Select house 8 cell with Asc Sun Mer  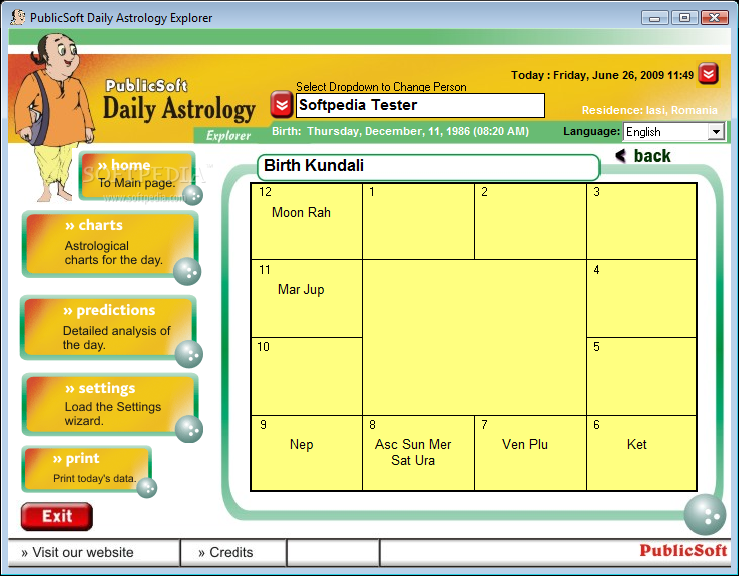coord(419,453)
